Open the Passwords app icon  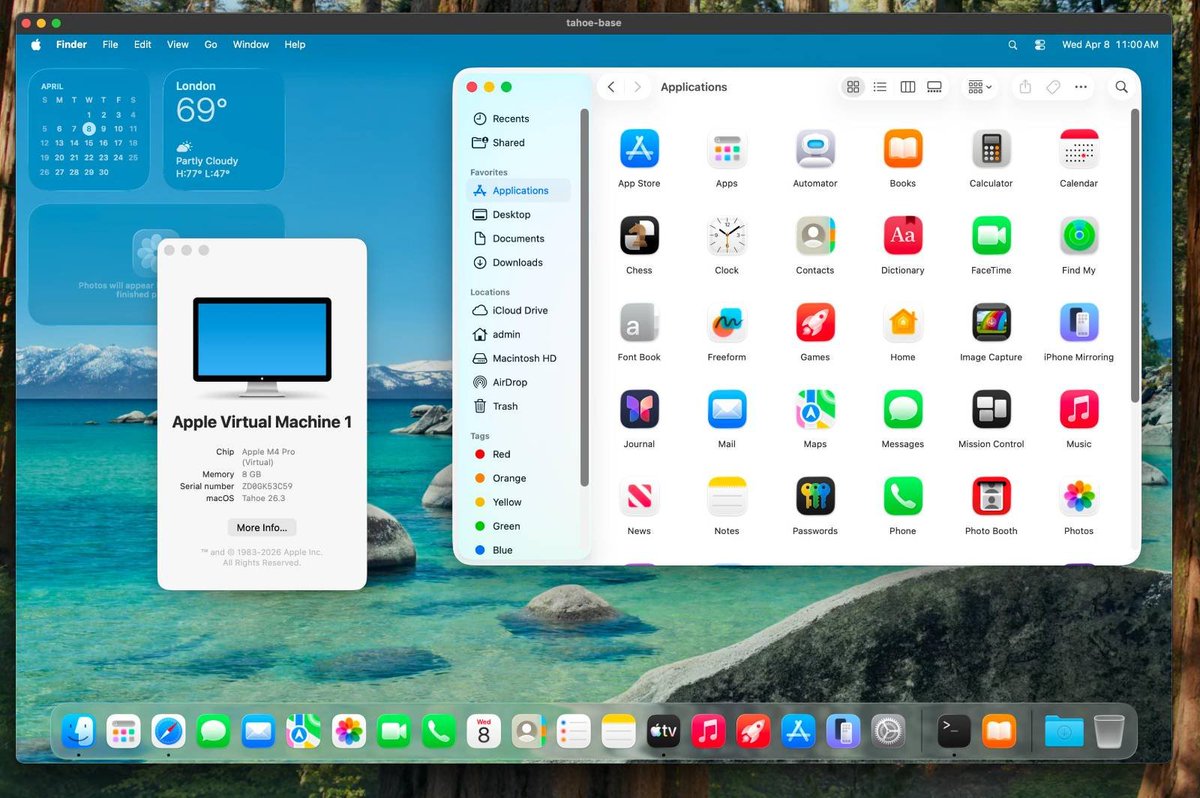point(814,496)
